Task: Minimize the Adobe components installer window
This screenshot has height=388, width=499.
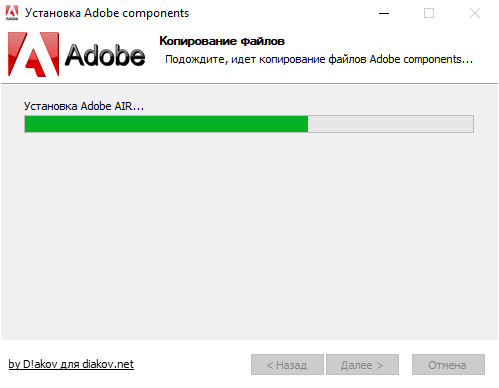Action: pos(384,13)
